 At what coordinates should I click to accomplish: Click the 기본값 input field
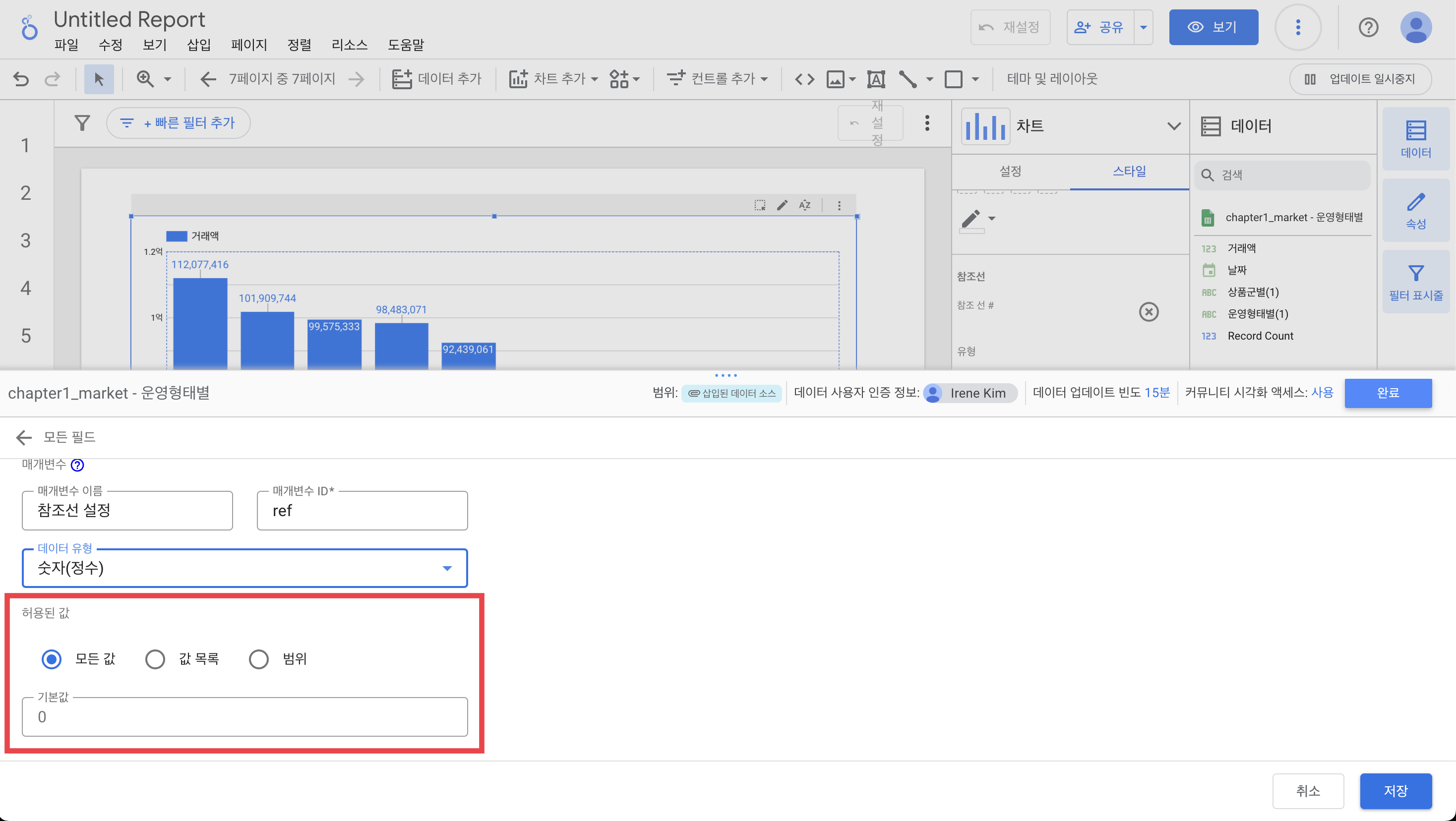[245, 716]
